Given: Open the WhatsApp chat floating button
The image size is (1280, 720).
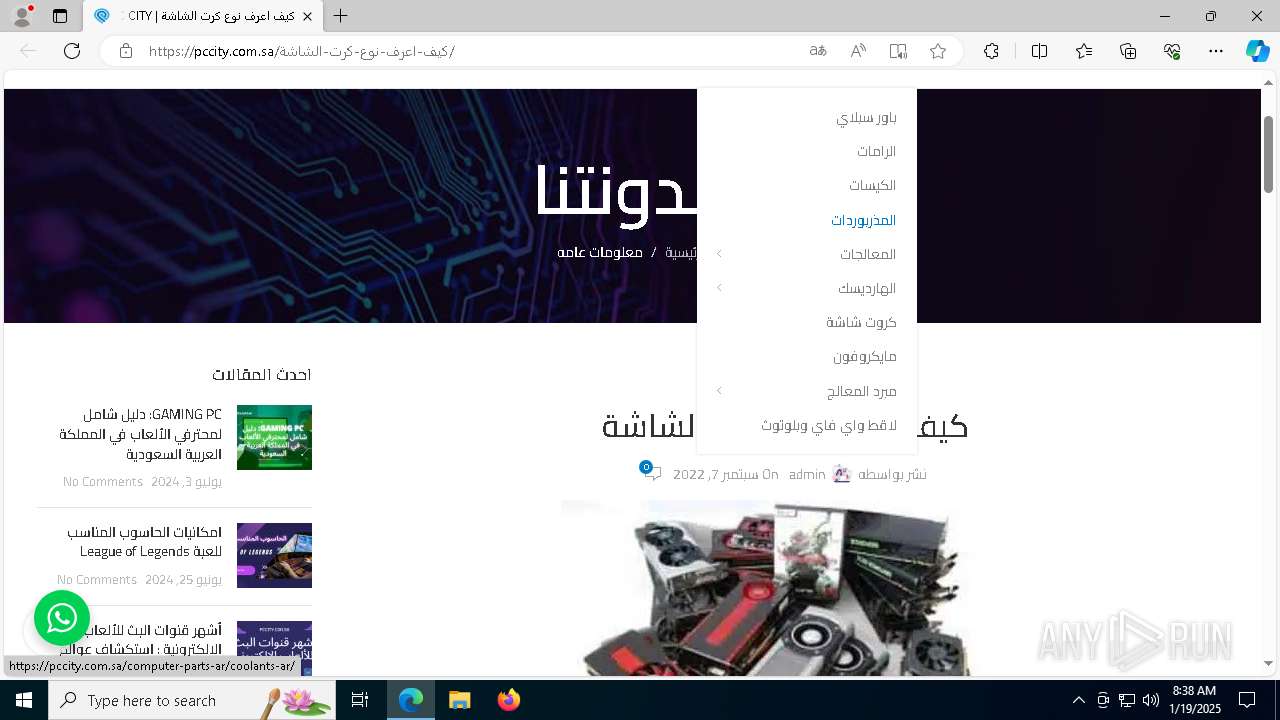Looking at the screenshot, I should click(x=62, y=618).
